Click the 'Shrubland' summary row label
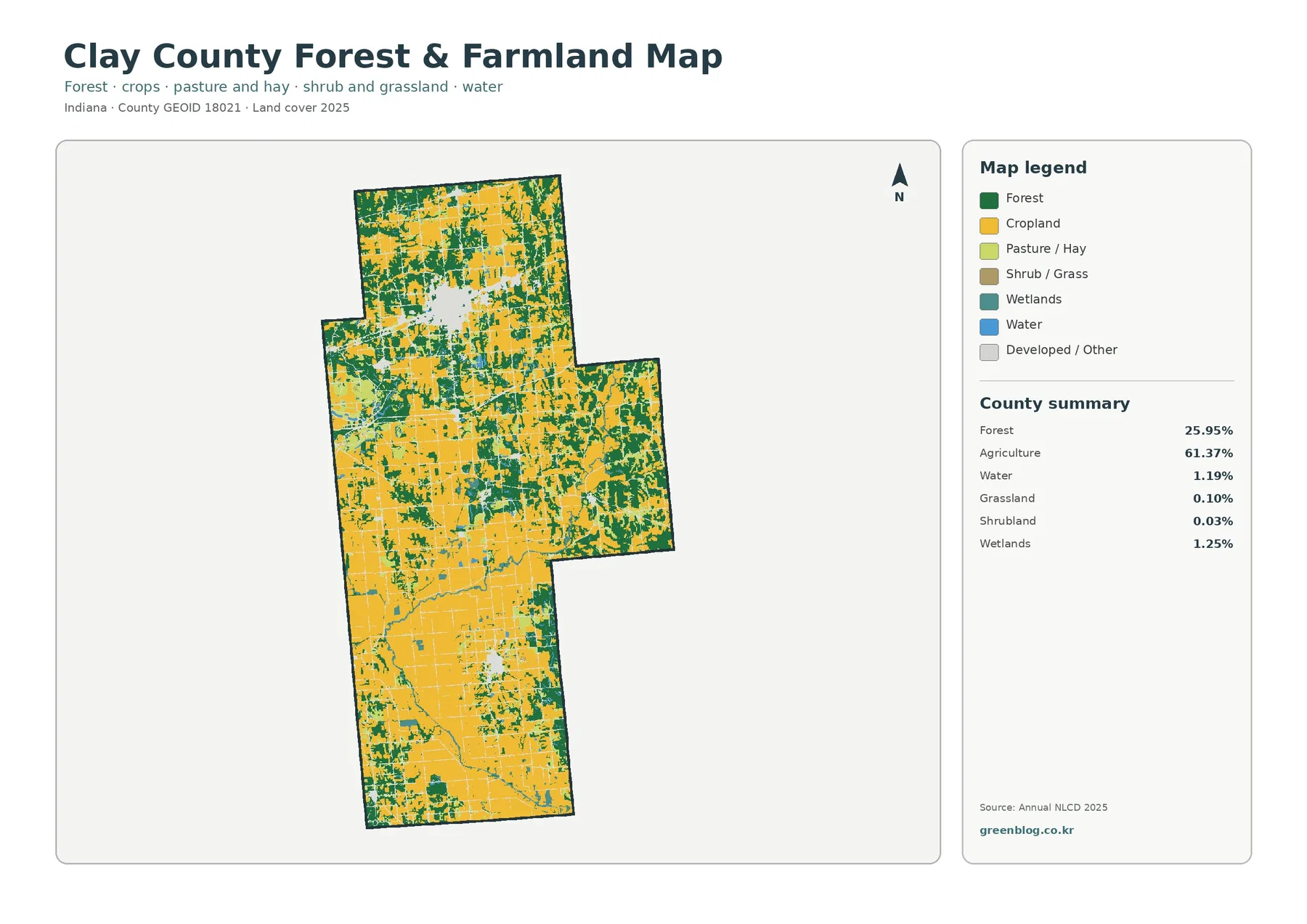This screenshot has height=924, width=1307. tap(1007, 521)
